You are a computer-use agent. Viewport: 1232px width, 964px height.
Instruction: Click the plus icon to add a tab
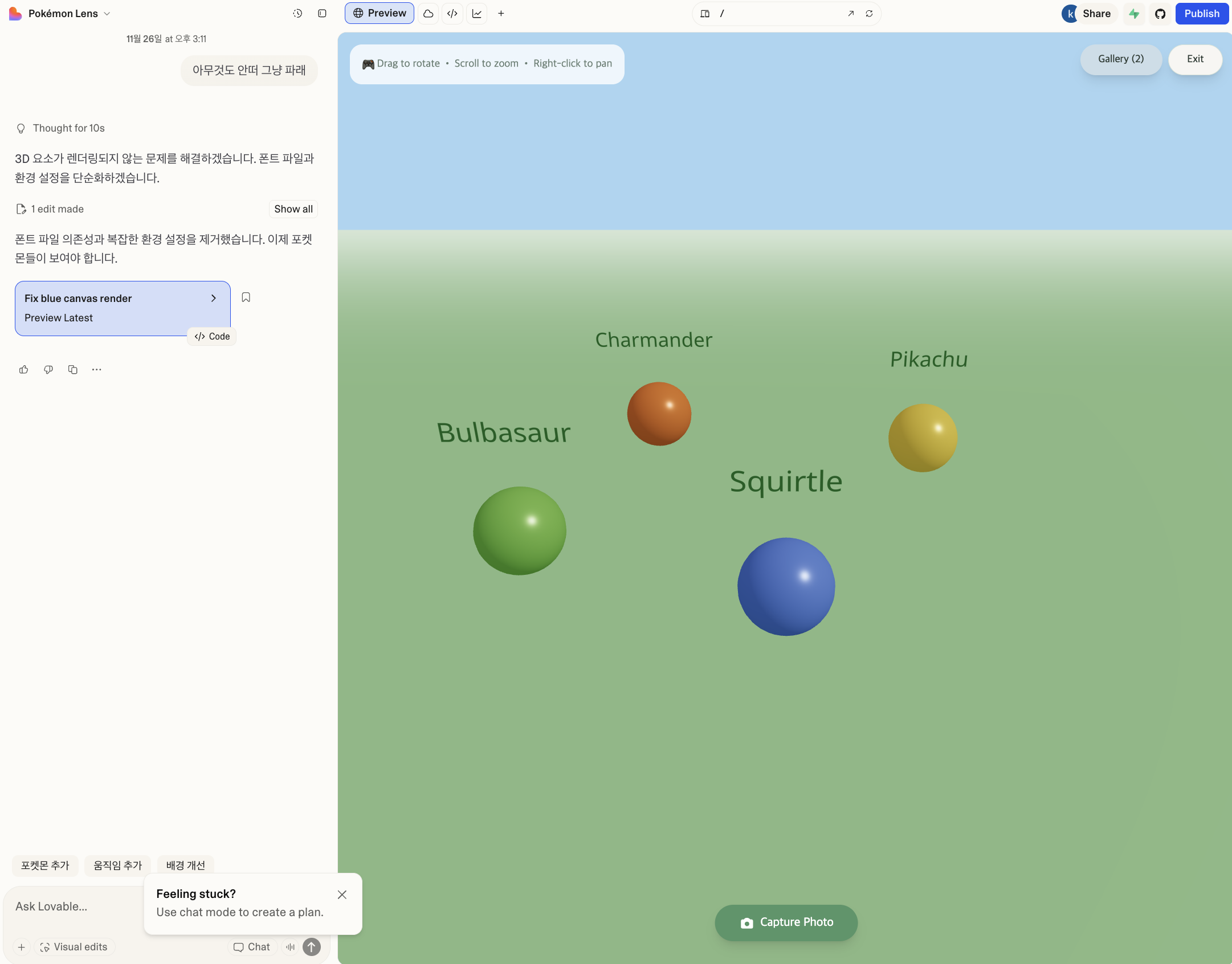coord(501,13)
